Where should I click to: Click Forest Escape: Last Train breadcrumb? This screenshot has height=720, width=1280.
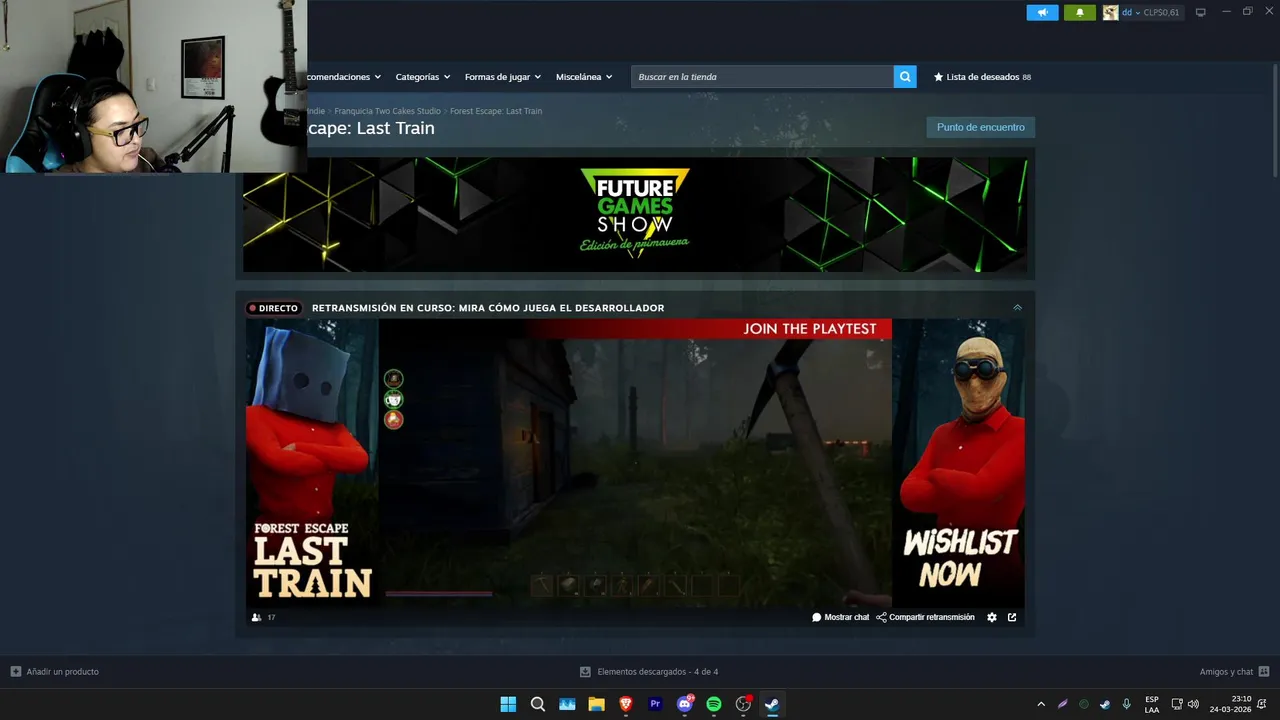(496, 111)
